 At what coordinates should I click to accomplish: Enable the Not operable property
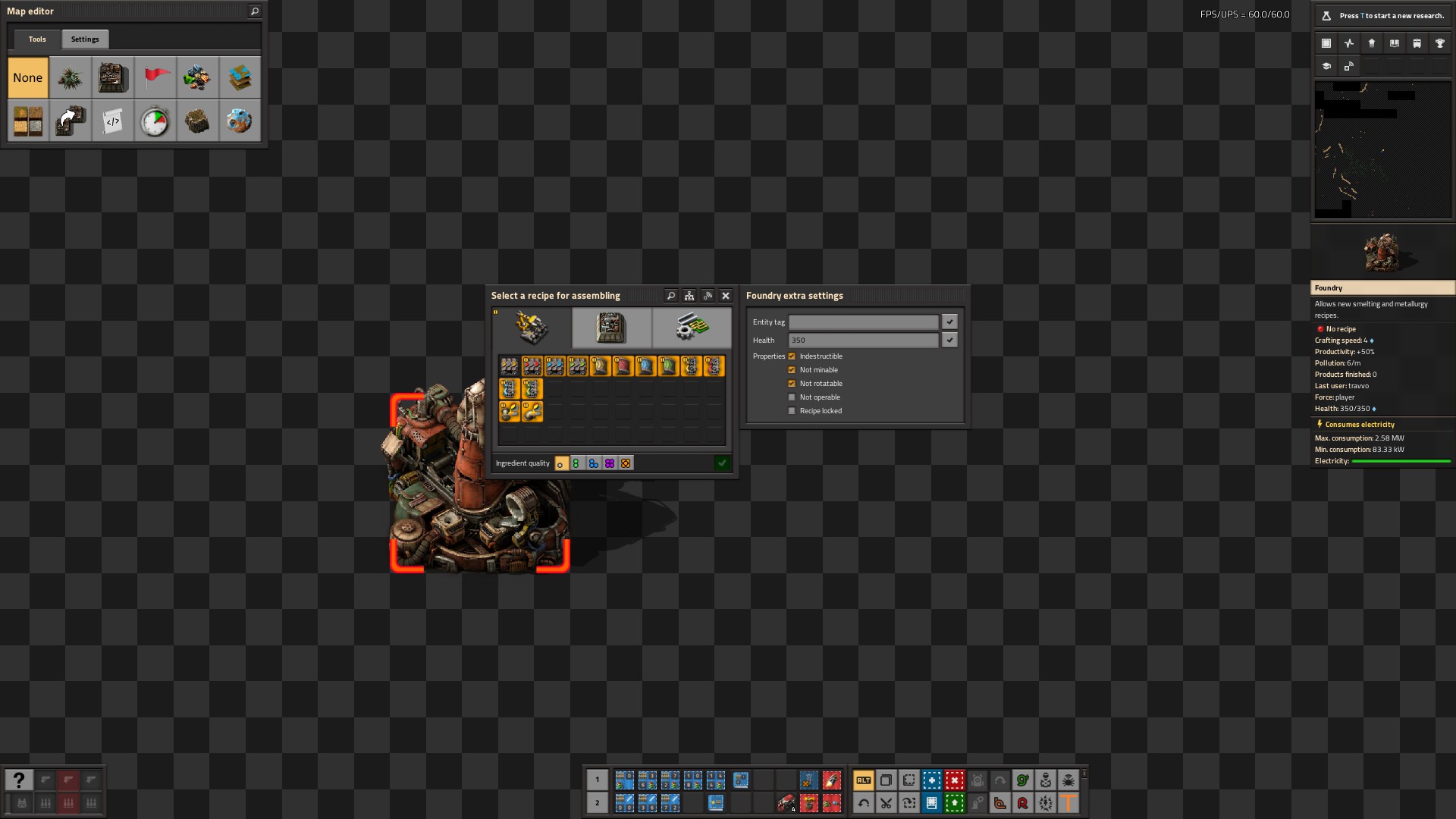pos(792,397)
